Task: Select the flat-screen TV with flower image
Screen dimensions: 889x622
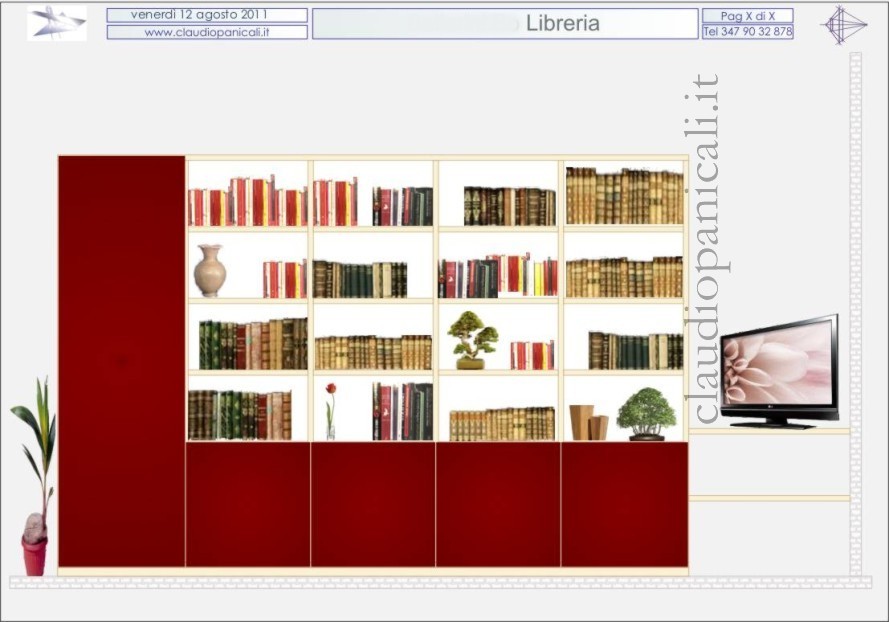Action: point(780,372)
